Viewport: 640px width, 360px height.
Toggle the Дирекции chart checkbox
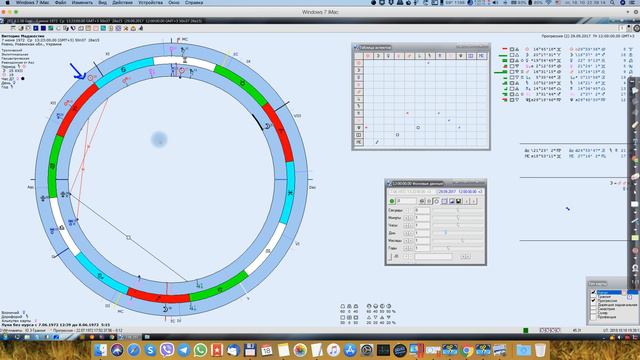(x=593, y=305)
